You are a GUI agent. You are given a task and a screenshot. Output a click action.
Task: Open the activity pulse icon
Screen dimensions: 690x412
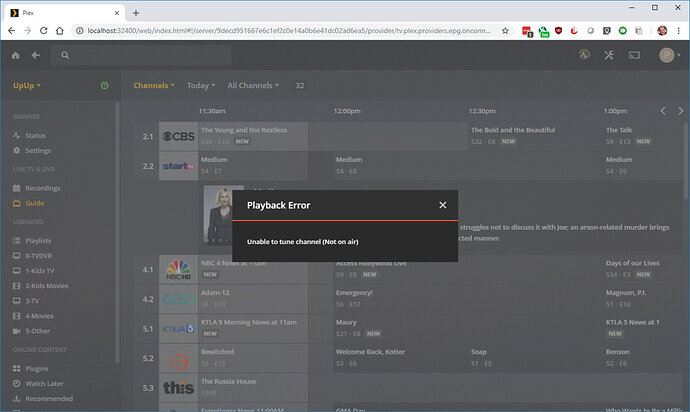point(584,55)
